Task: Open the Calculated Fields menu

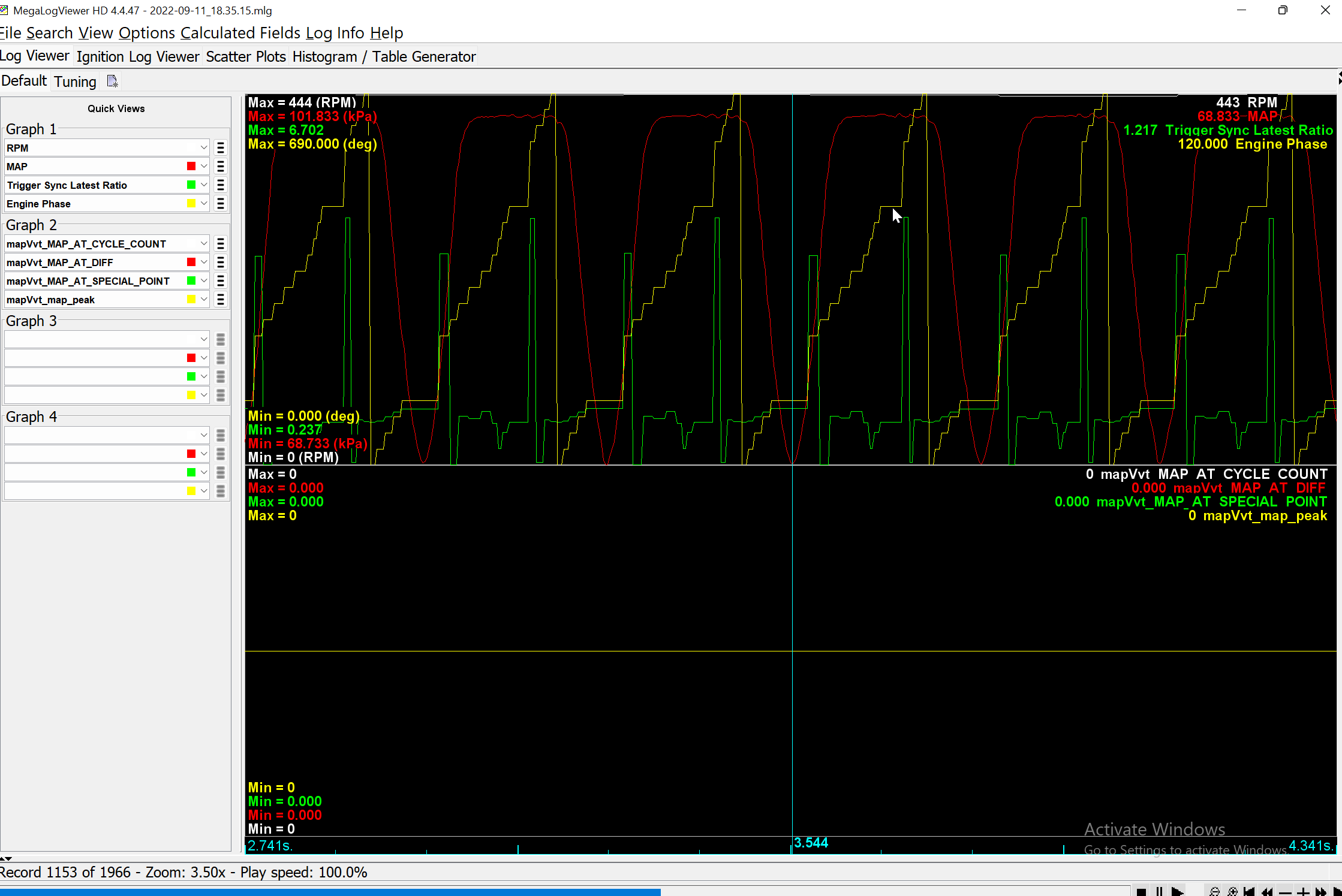Action: point(240,33)
